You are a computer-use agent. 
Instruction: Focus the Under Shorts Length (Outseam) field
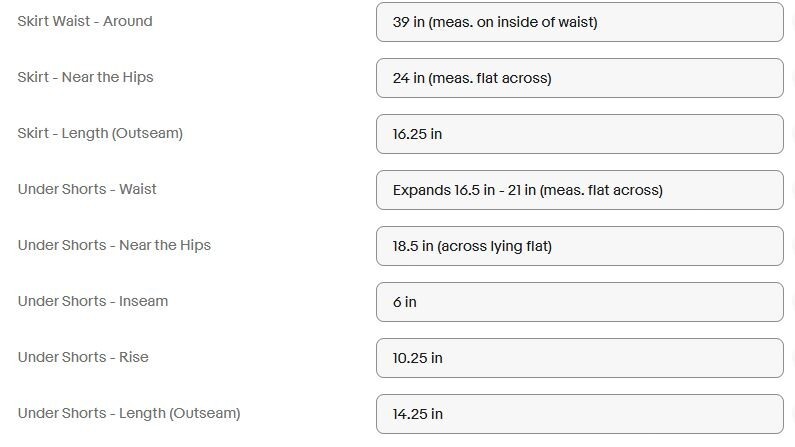(580, 414)
